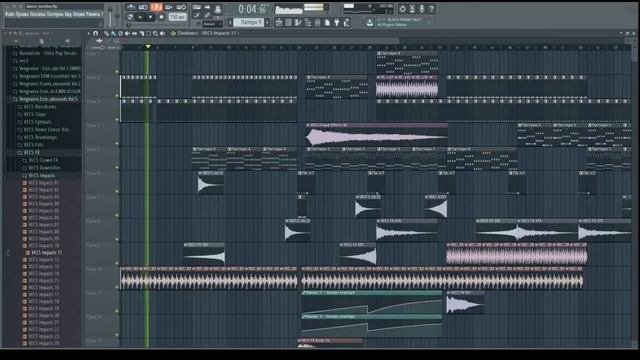Open the playlist options menu arrow
Image resolution: width=640 pixels, height=360 pixels.
tap(89, 33)
